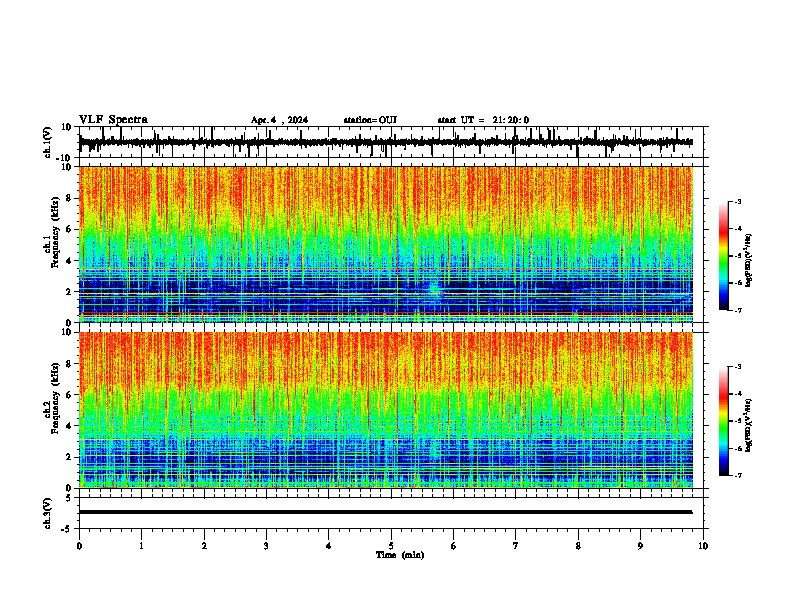This screenshot has height=612, width=792.
Task: Click time axis tick label "1"
Action: (141, 546)
